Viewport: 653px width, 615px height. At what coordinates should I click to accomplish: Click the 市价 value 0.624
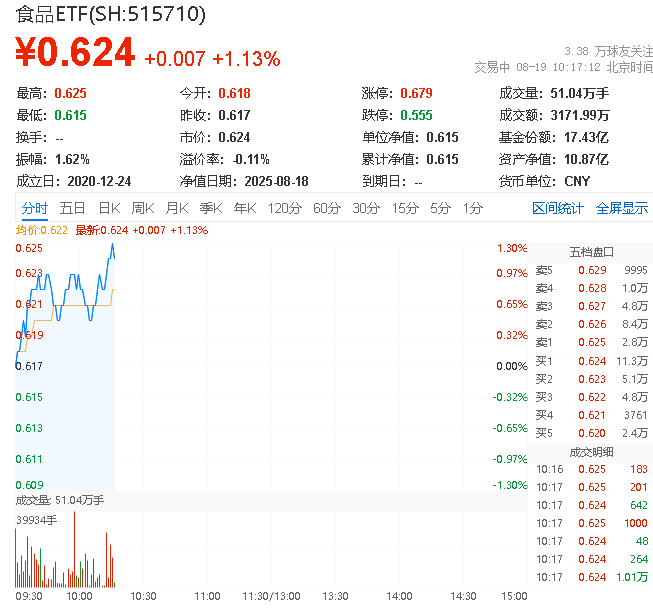click(x=234, y=137)
